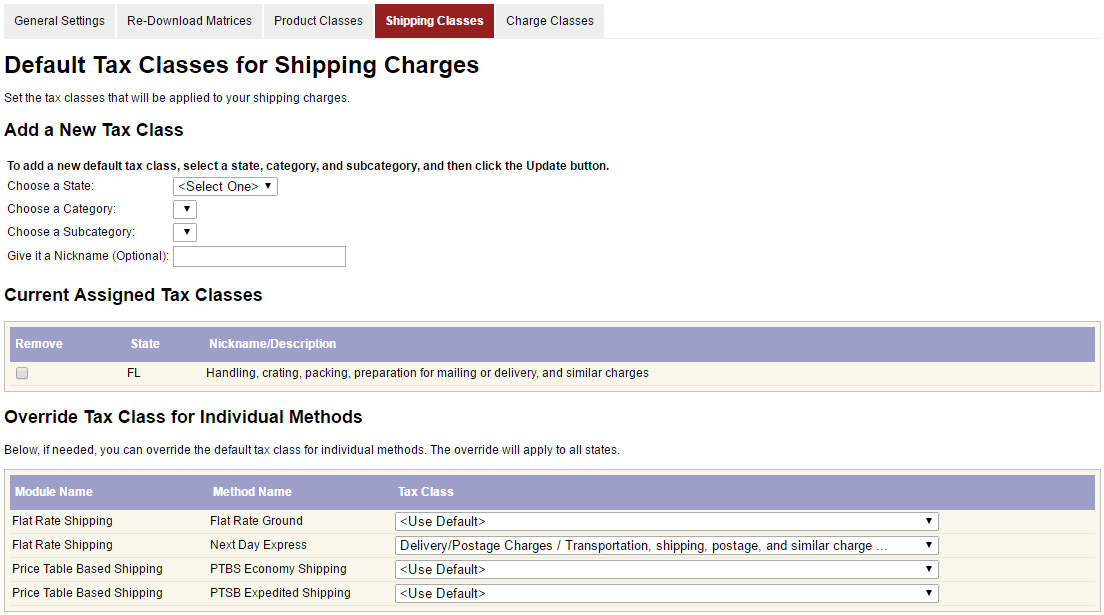Expand the Choose a Subcategory dropdown
The width and height of the screenshot is (1104, 615).
click(x=185, y=232)
